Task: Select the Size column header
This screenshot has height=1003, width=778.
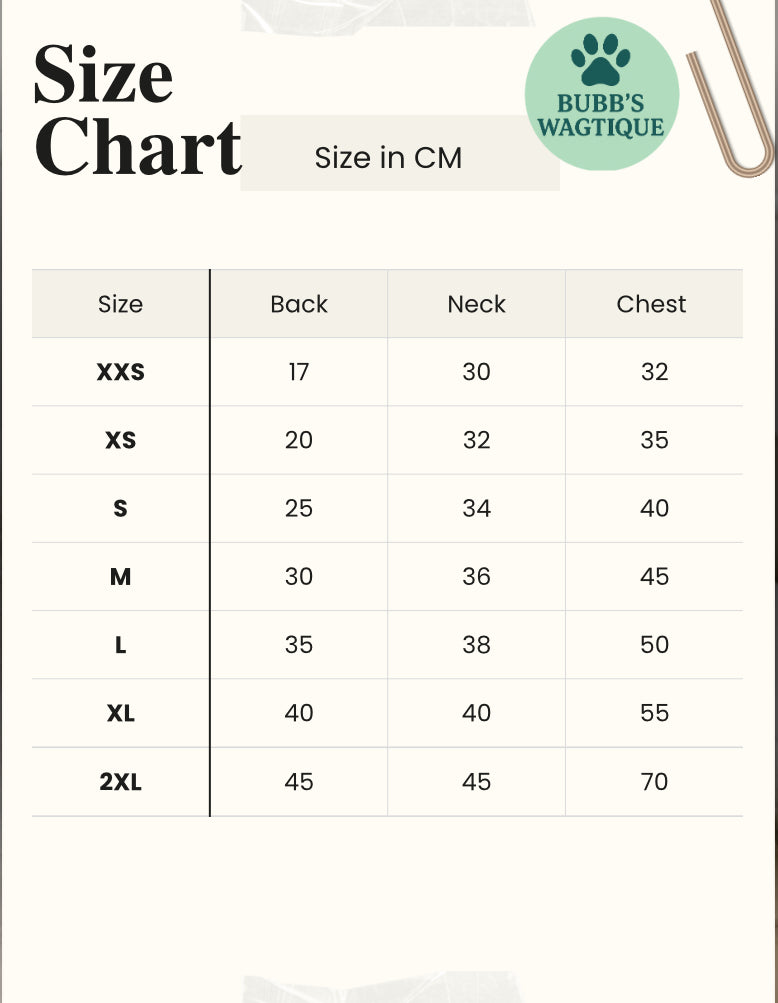Action: (x=120, y=304)
